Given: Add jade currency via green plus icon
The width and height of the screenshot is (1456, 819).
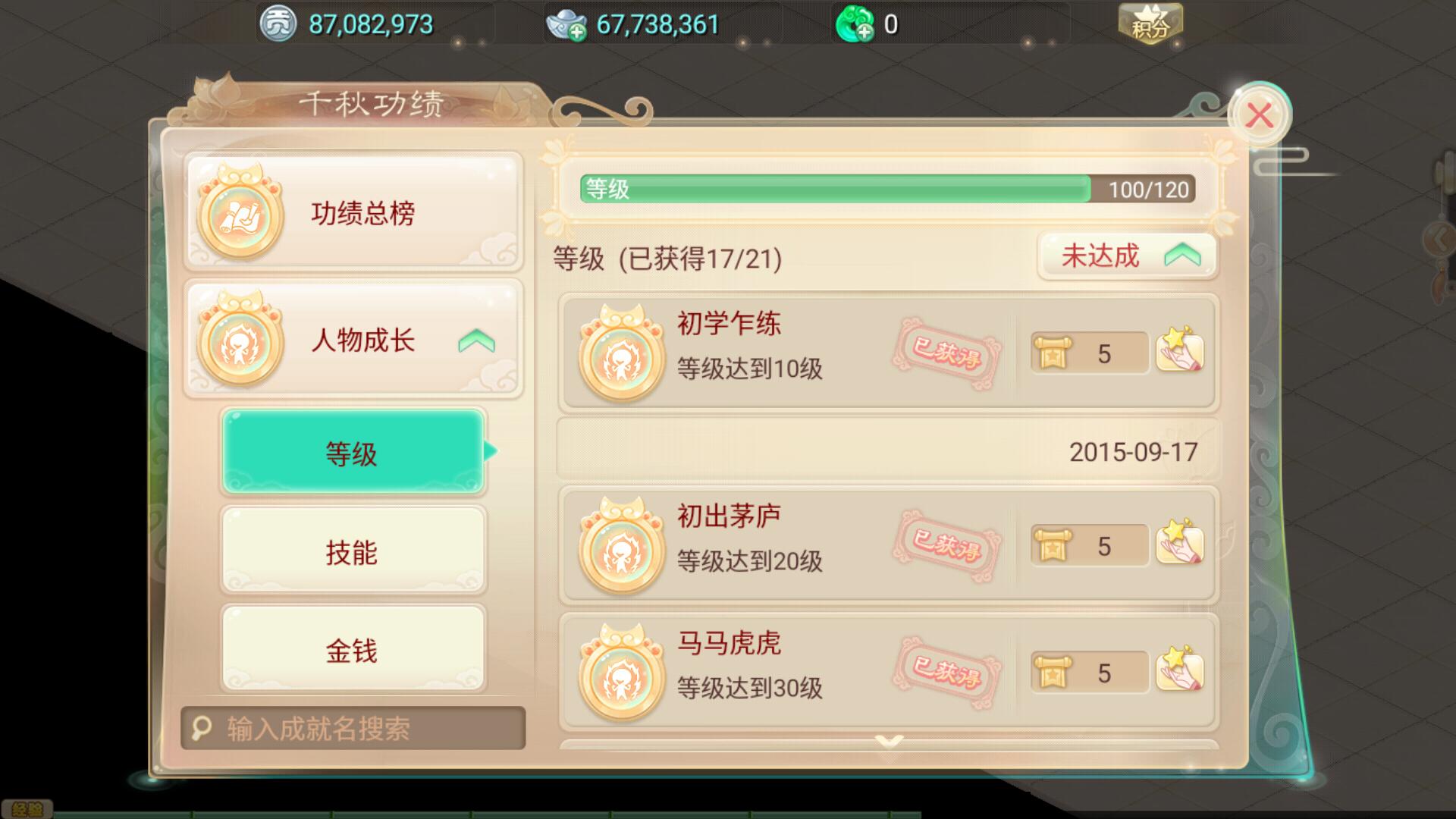Looking at the screenshot, I should [863, 32].
